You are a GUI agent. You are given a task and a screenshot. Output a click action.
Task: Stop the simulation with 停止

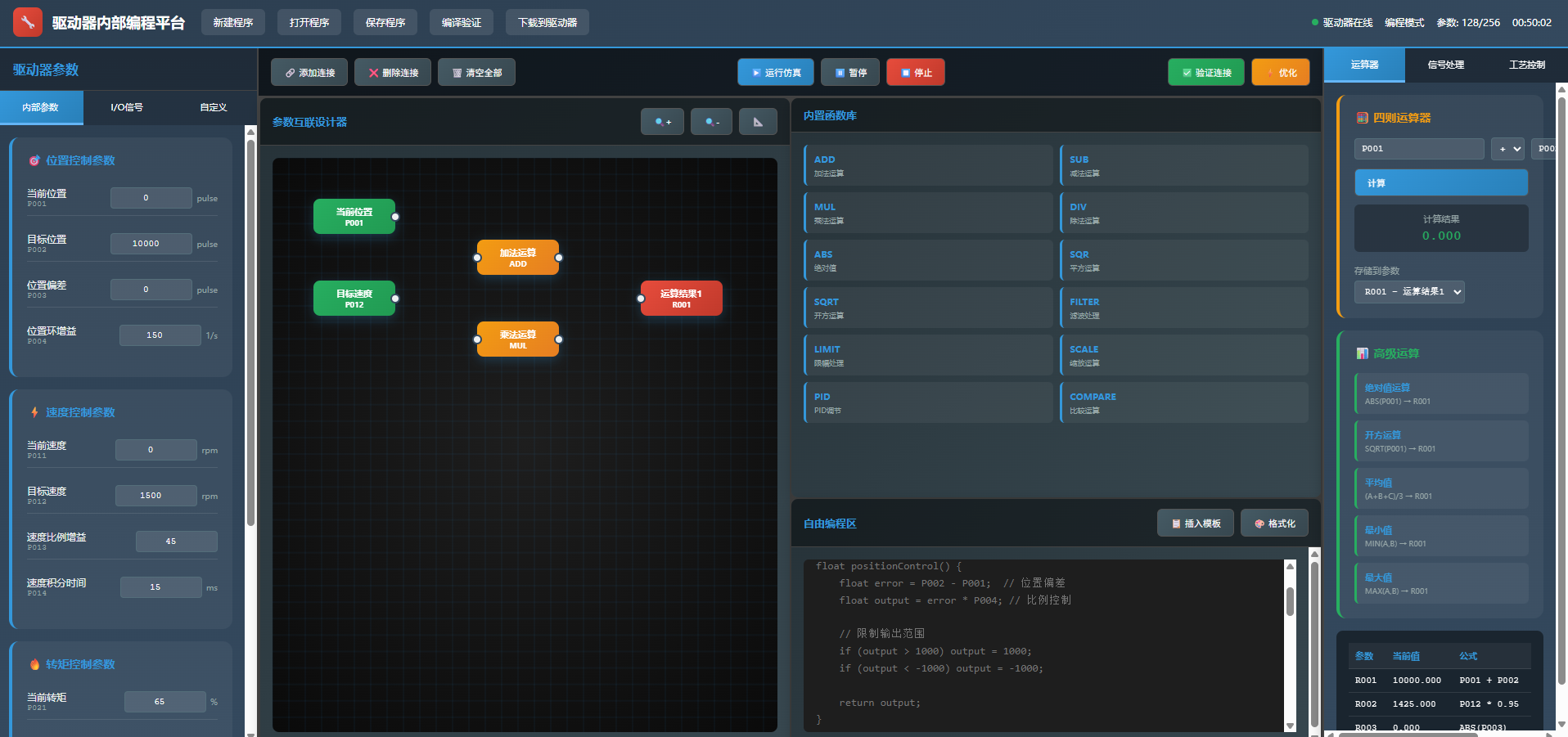(x=915, y=73)
